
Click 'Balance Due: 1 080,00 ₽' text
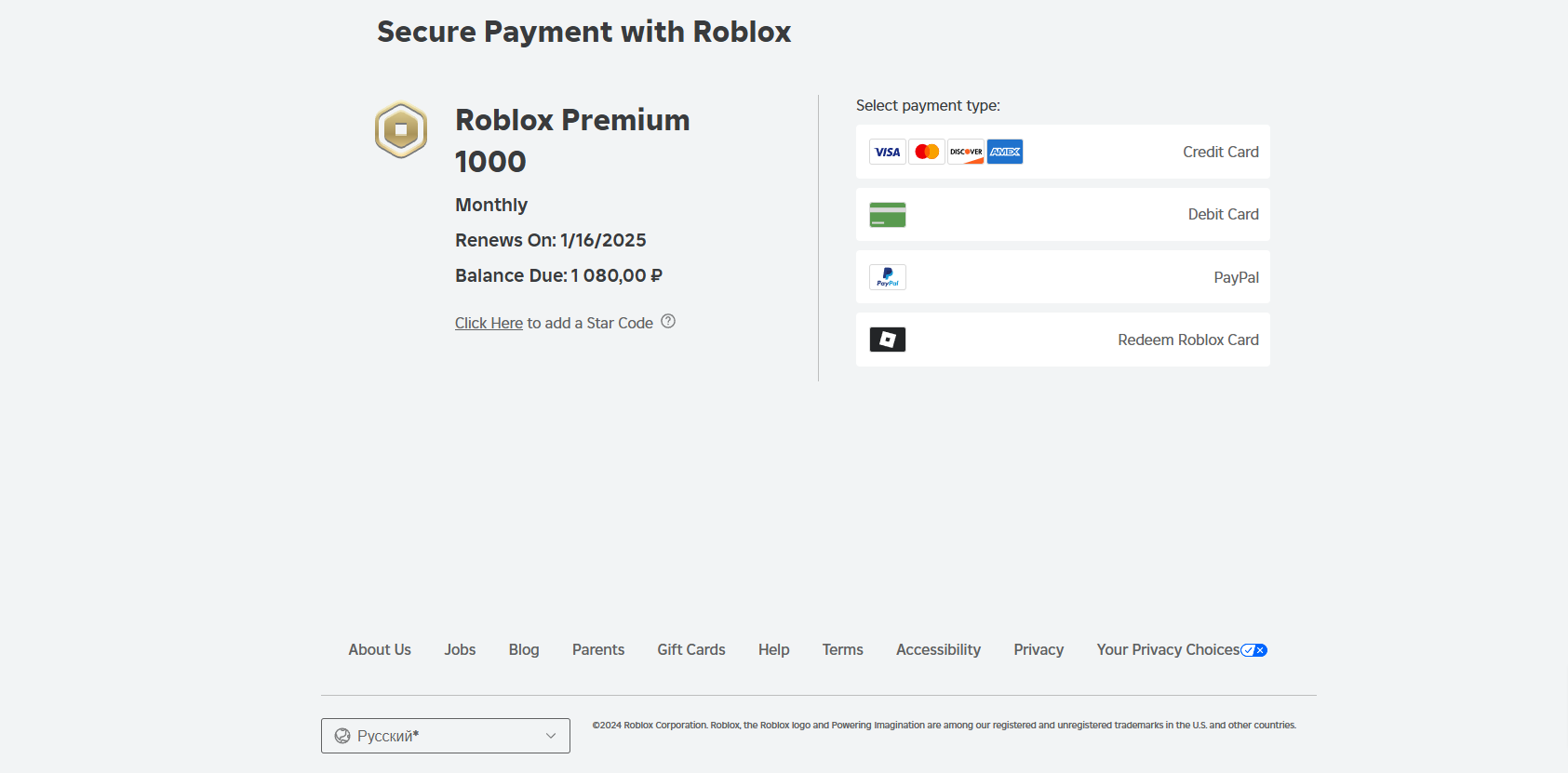click(559, 275)
